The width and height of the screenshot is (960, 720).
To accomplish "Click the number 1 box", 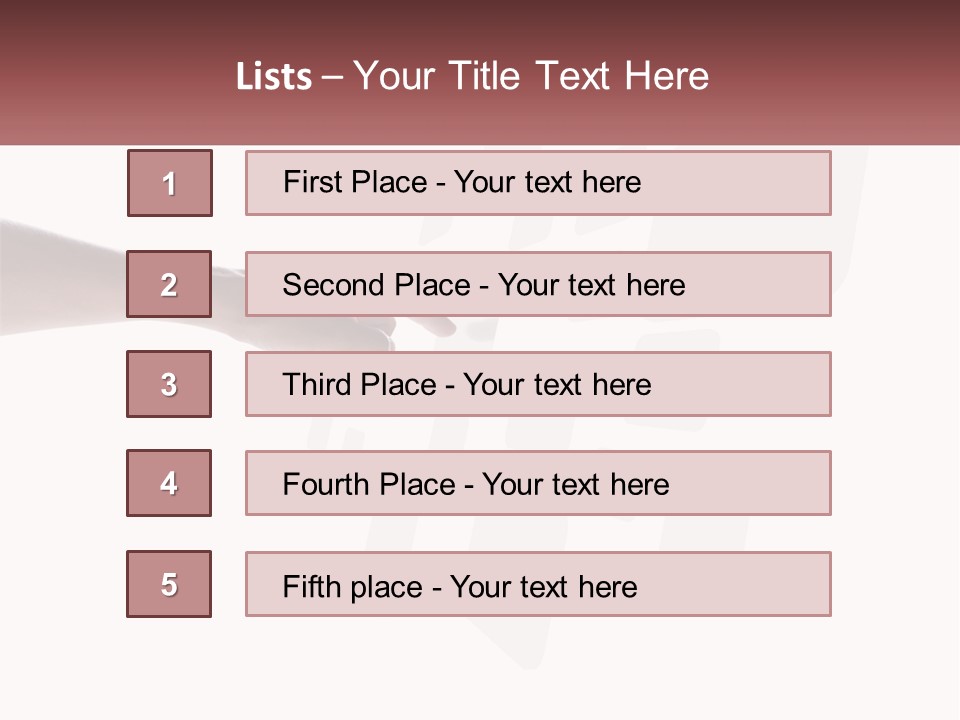I will (169, 183).
